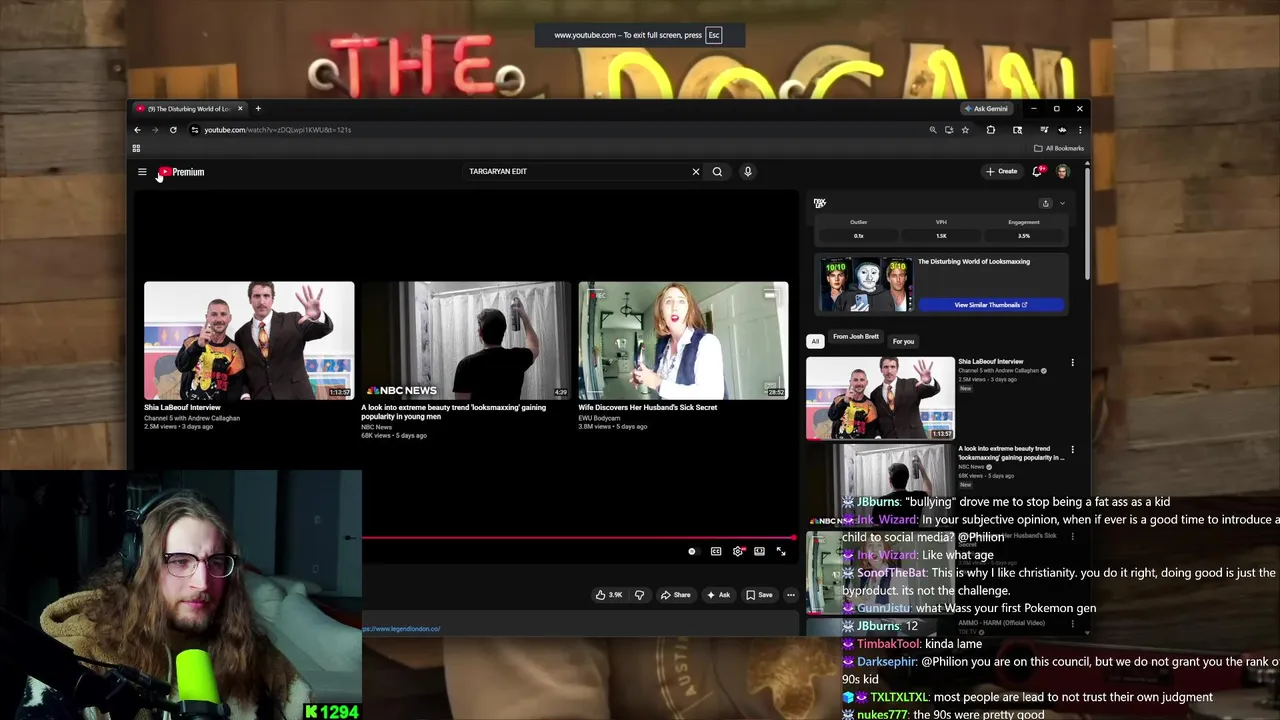
Task: Switch the player to theater mode
Action: coord(759,551)
